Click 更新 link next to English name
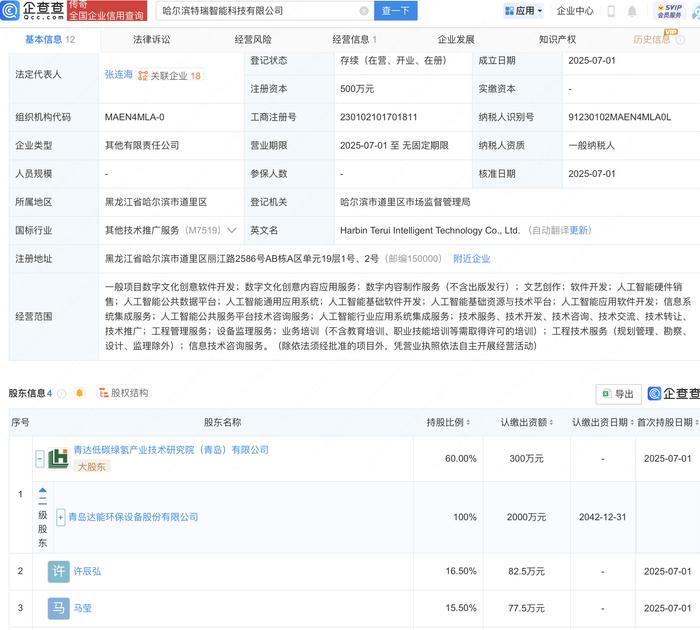 (x=579, y=230)
